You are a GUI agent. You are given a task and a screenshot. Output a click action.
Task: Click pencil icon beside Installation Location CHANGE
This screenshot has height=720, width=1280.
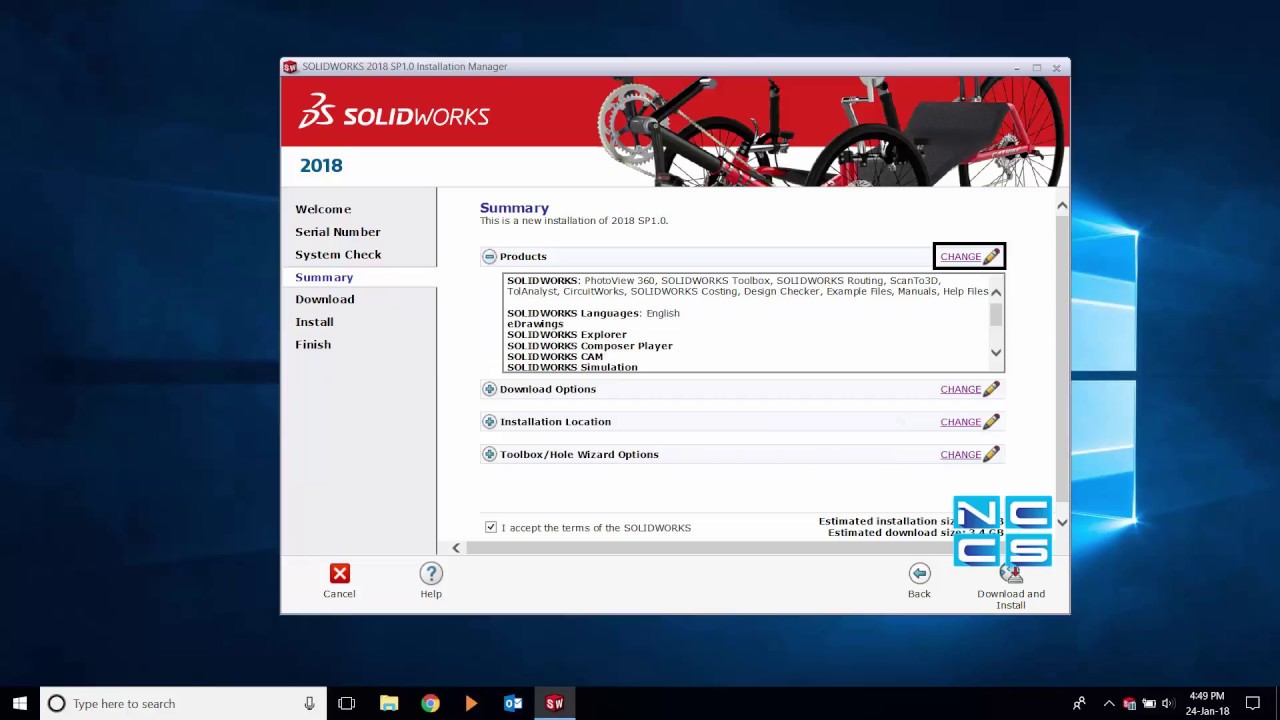click(x=991, y=421)
